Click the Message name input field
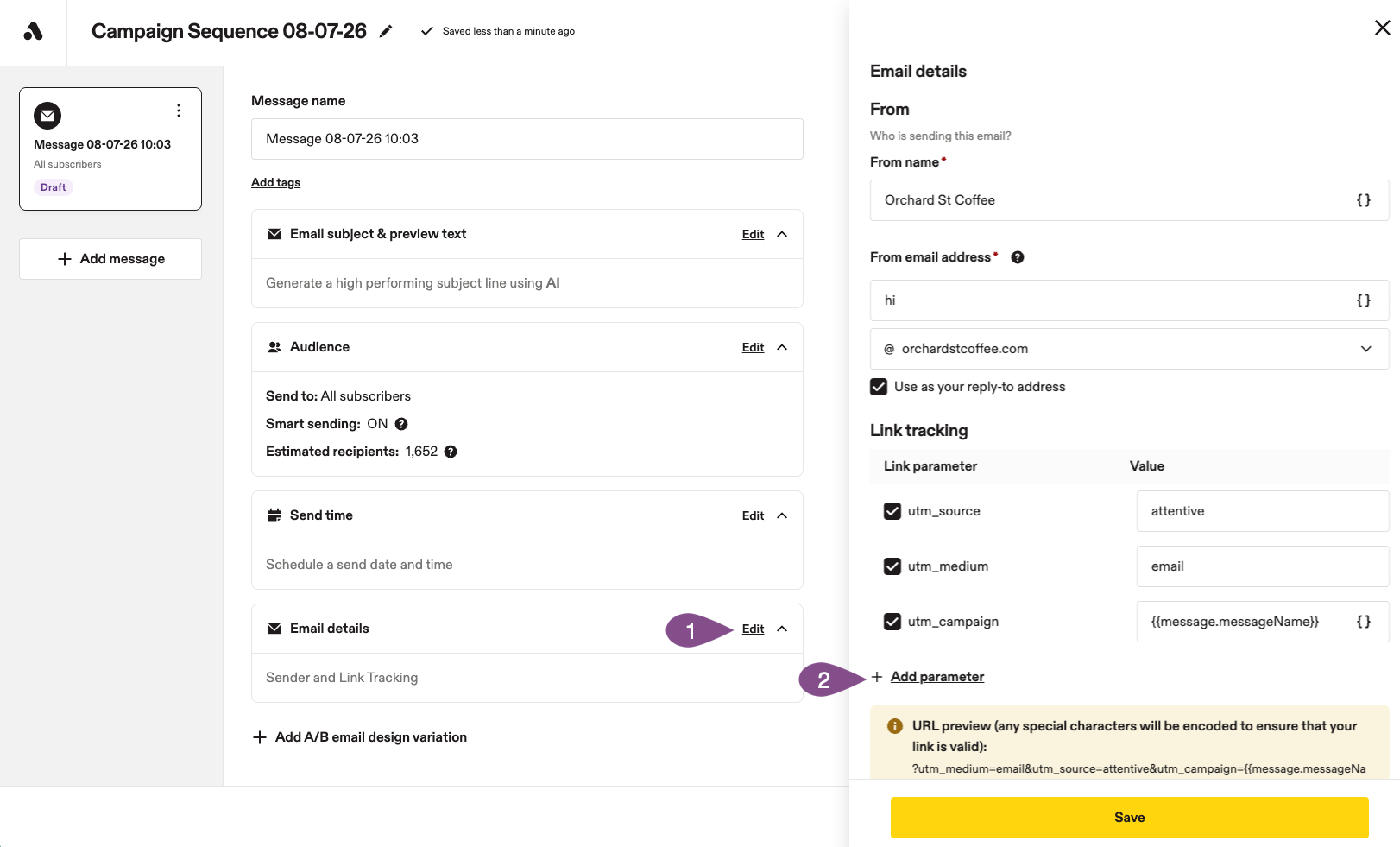The image size is (1400, 847). [x=527, y=139]
